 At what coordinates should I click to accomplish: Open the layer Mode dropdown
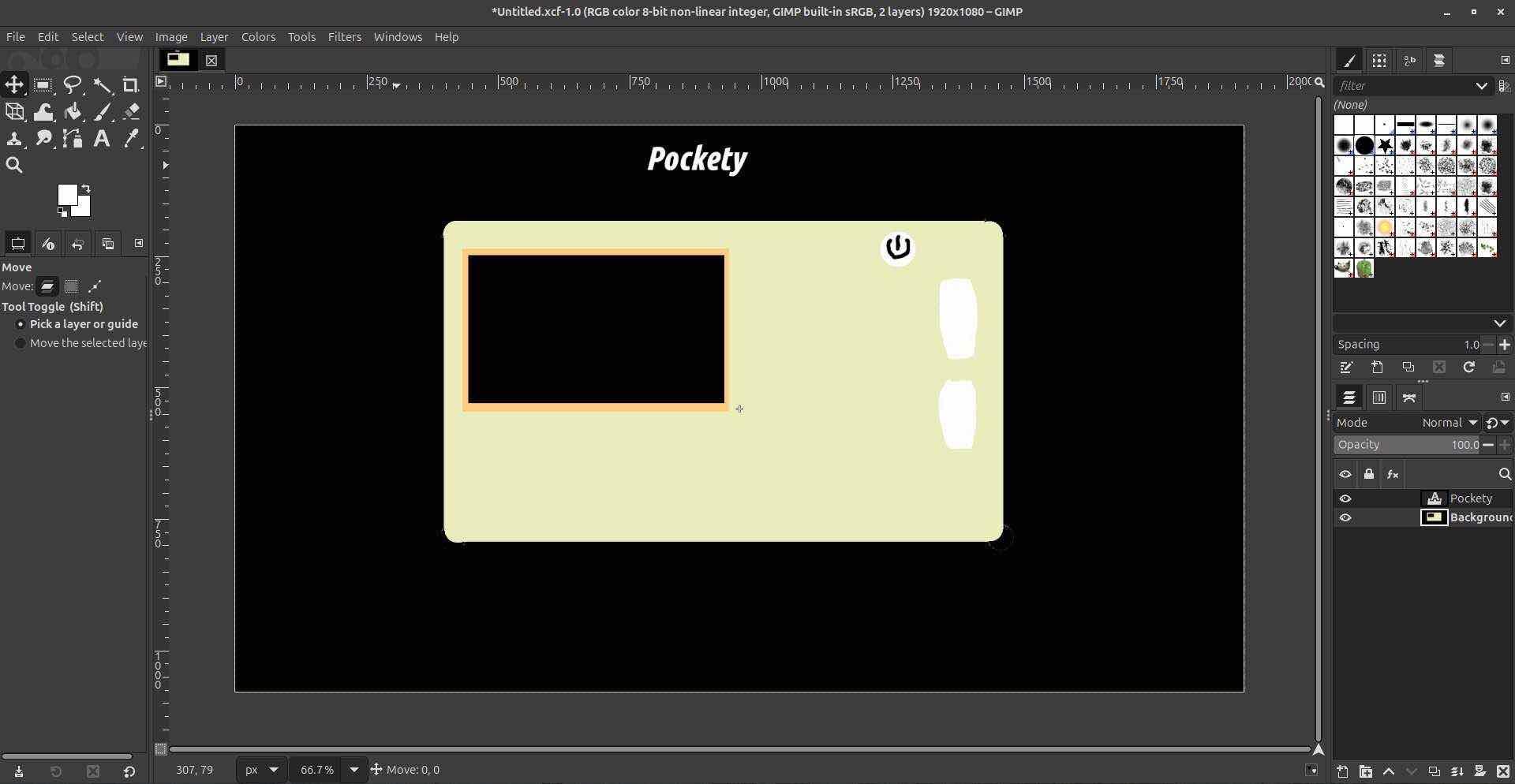pyautogui.click(x=1408, y=423)
